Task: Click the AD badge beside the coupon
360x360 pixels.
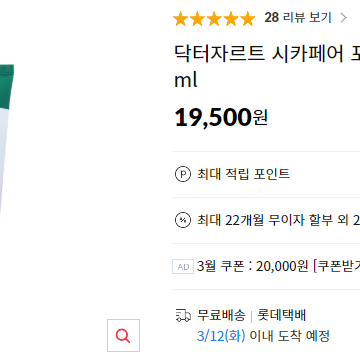Action: [x=183, y=267]
